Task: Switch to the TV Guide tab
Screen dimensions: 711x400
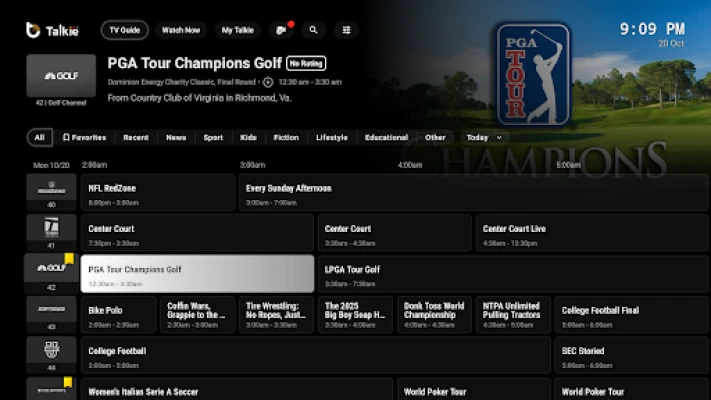Action: pos(124,30)
